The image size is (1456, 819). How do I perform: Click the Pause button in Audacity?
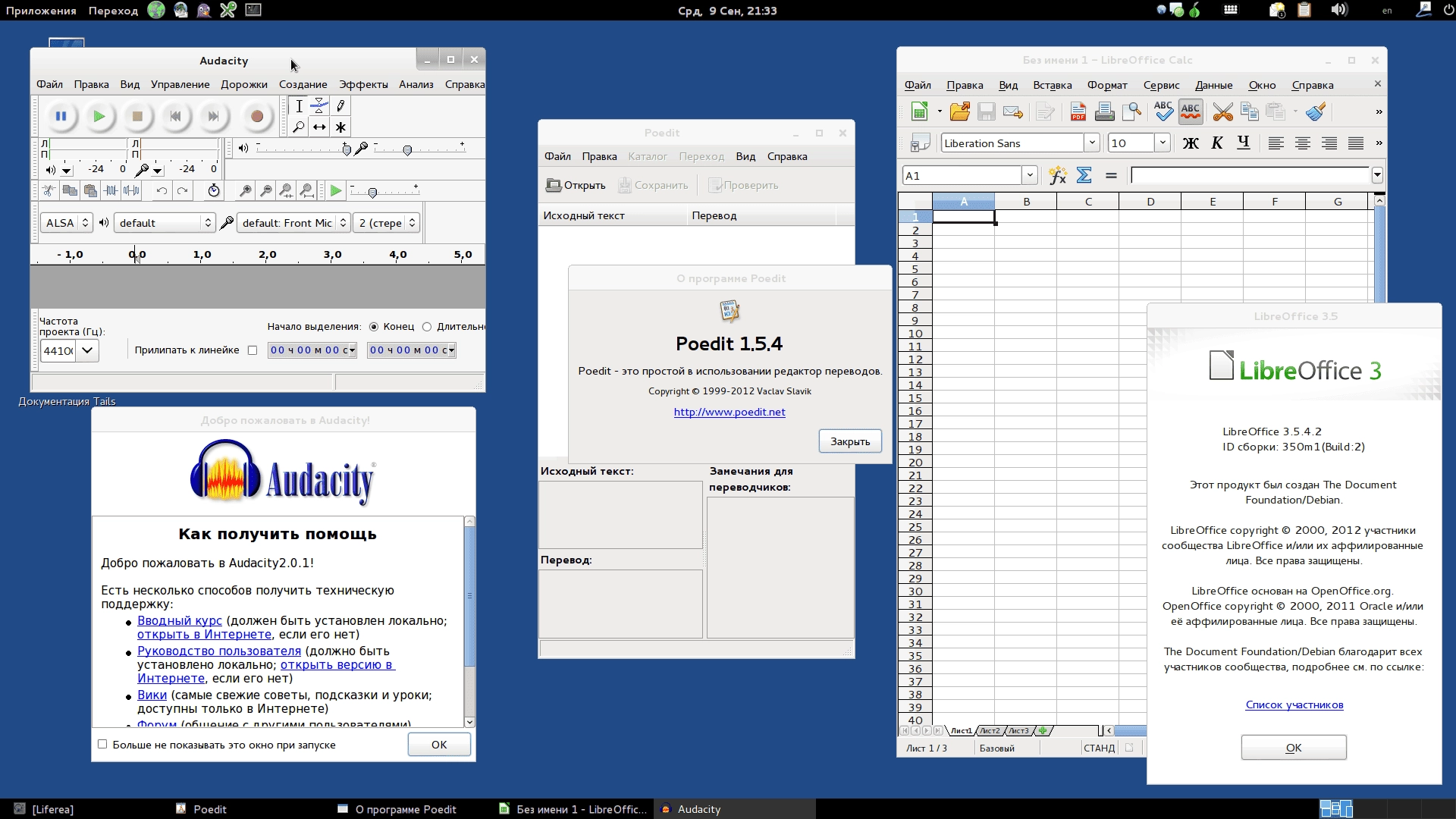(x=61, y=116)
